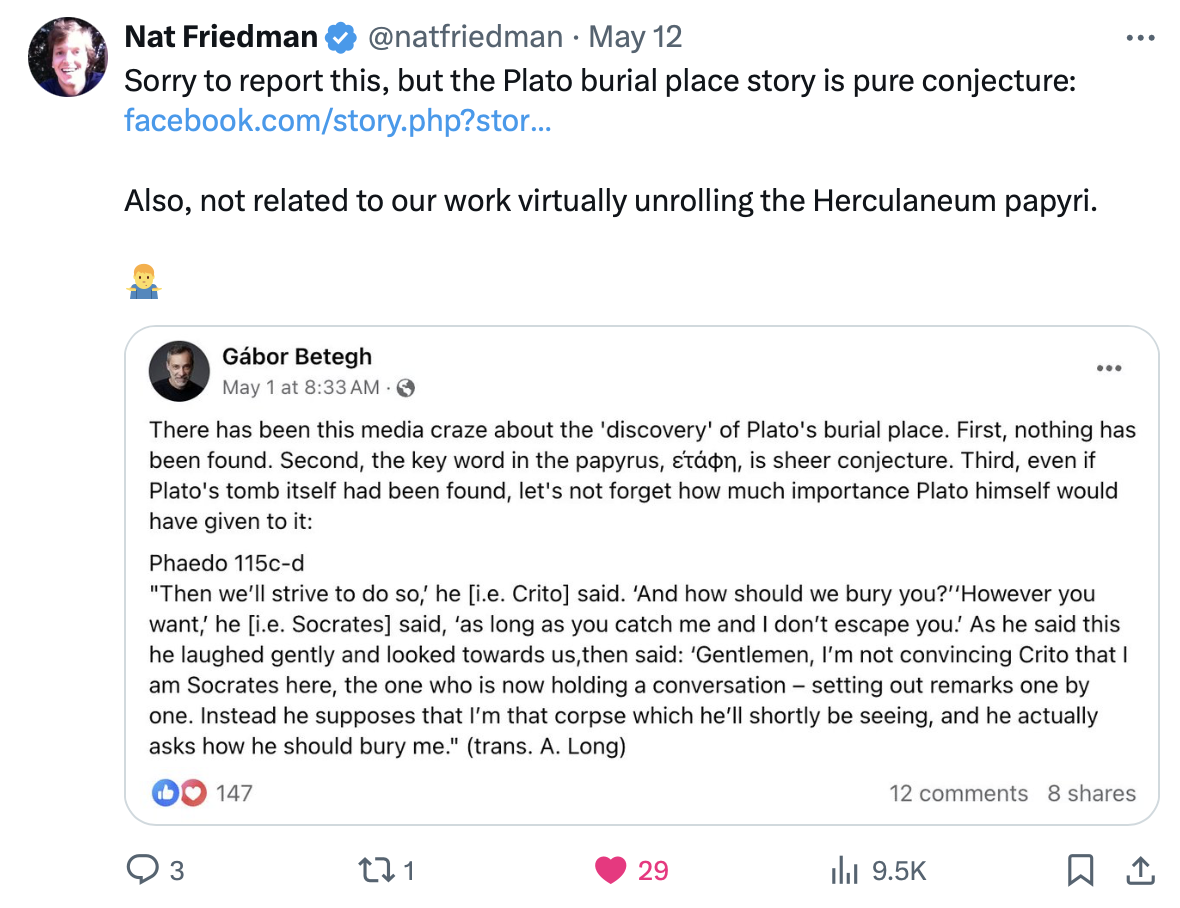Click the @natfriedman handle
This screenshot has height=908, width=1180.
[465, 38]
